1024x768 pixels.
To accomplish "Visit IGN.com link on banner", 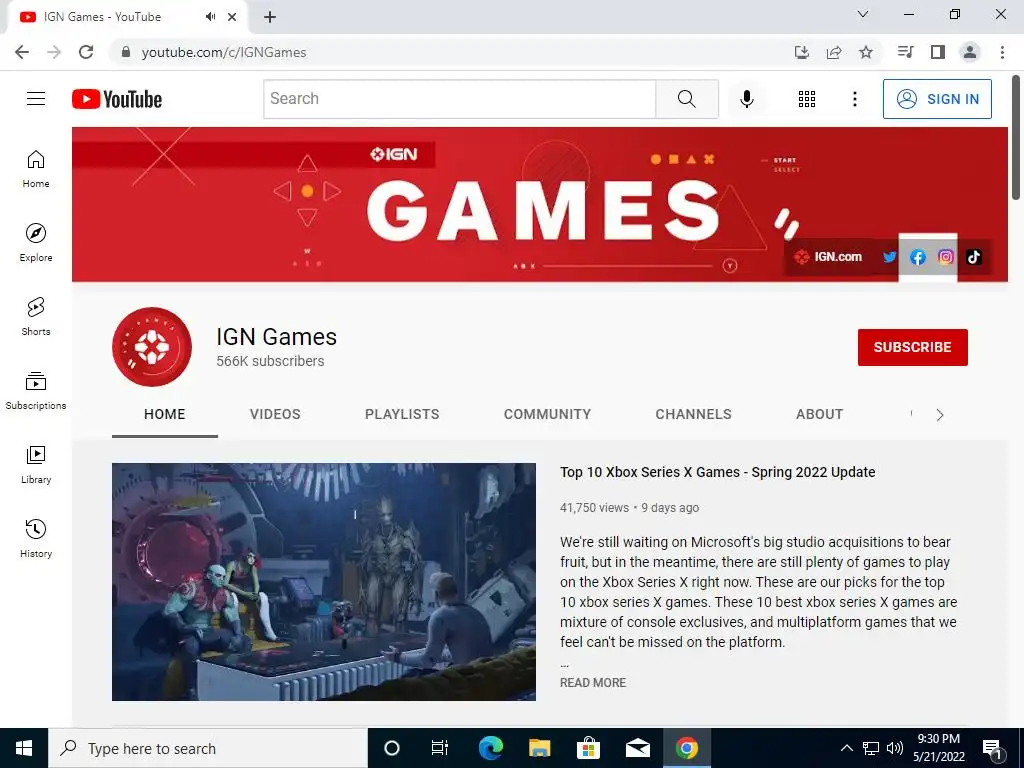I will click(828, 257).
